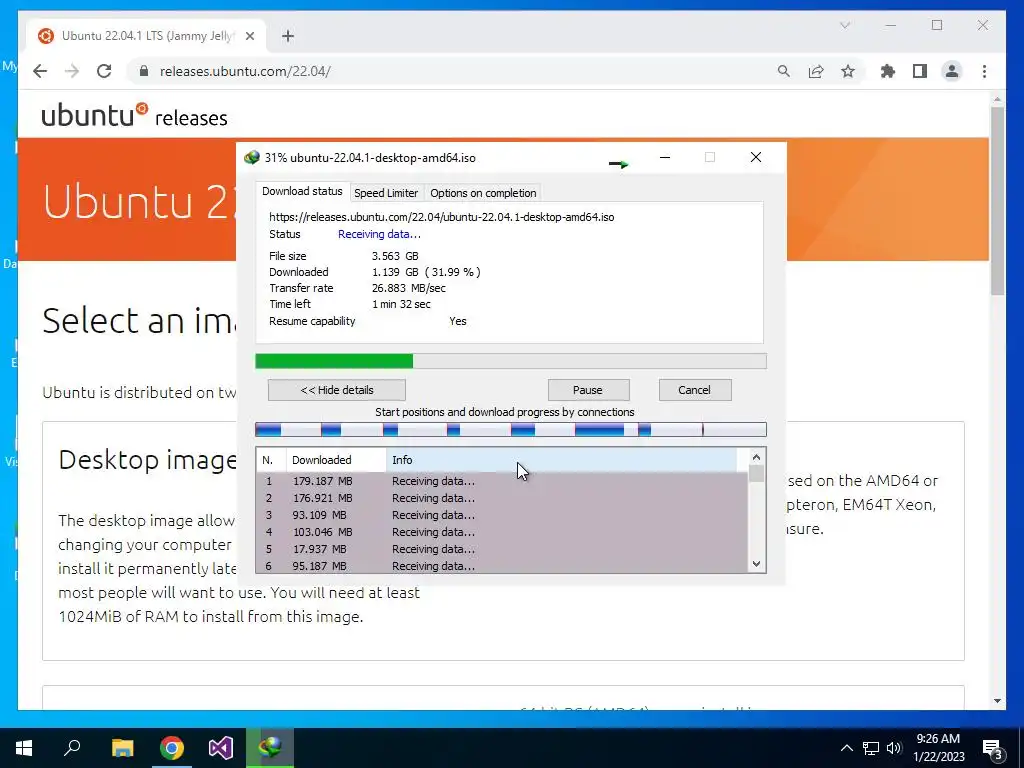Switch to Speed Limiter tab
1024x768 pixels.
pyautogui.click(x=386, y=193)
